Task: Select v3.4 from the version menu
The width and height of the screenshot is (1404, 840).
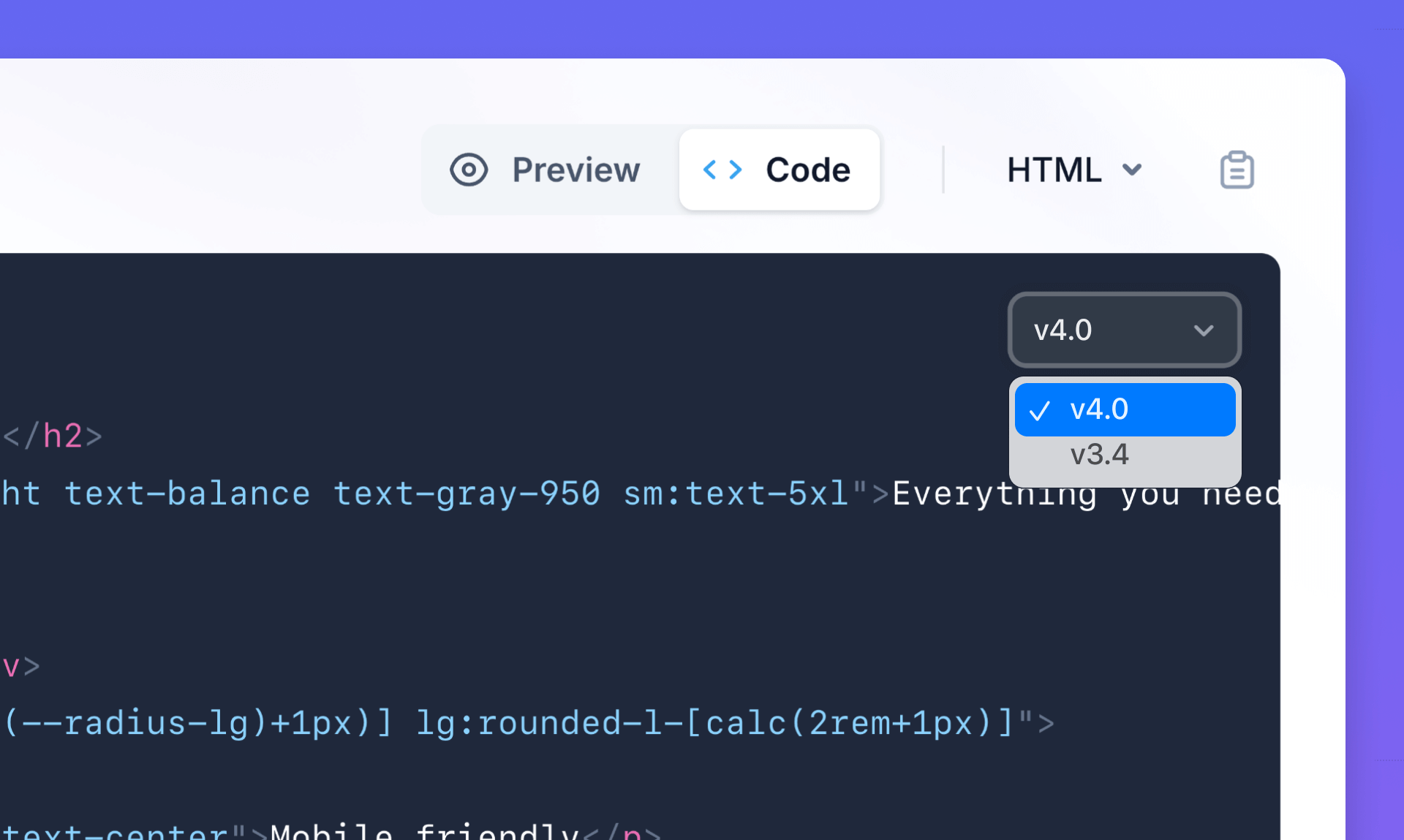Action: pos(1099,454)
